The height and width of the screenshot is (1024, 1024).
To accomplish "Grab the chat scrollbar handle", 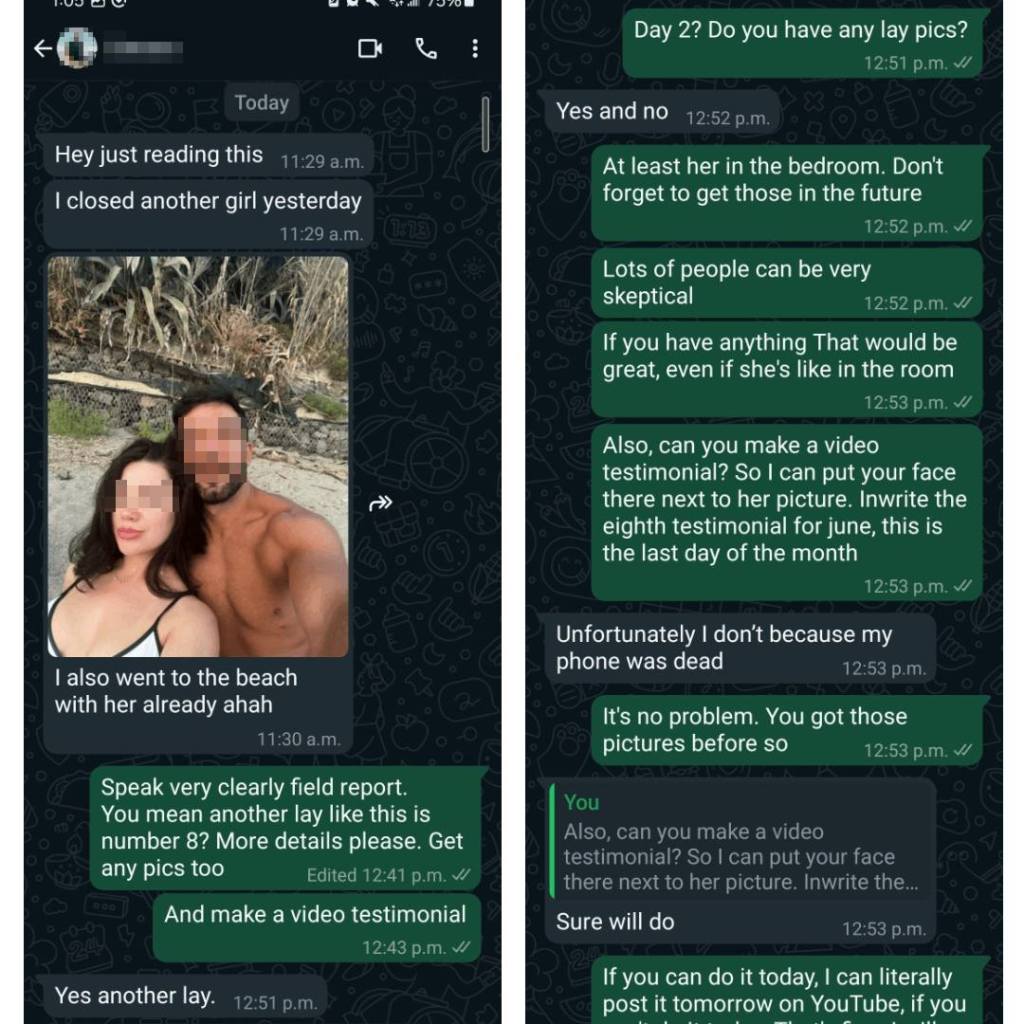I will click(x=485, y=124).
